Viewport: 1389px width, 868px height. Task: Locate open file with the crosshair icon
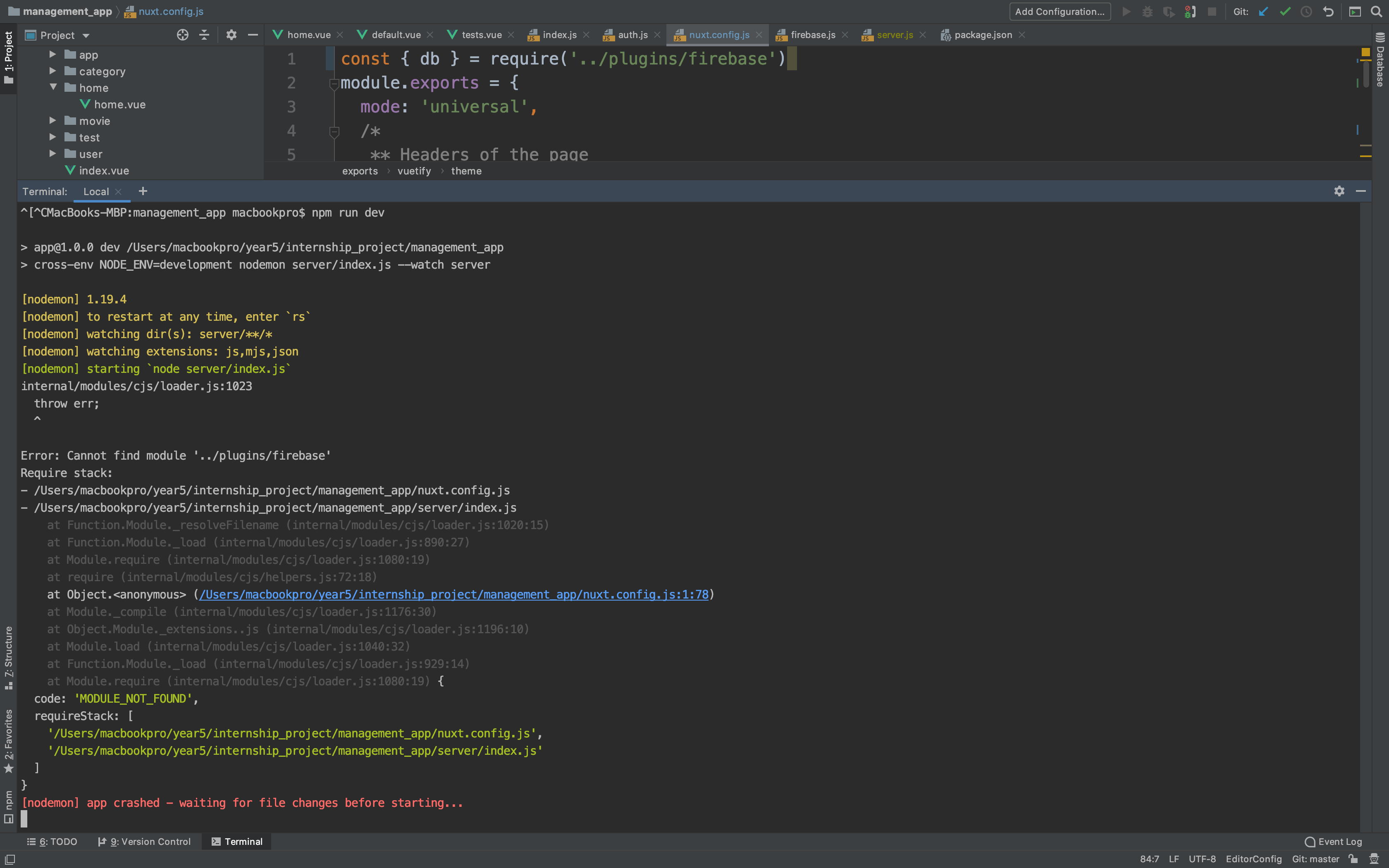click(x=183, y=35)
